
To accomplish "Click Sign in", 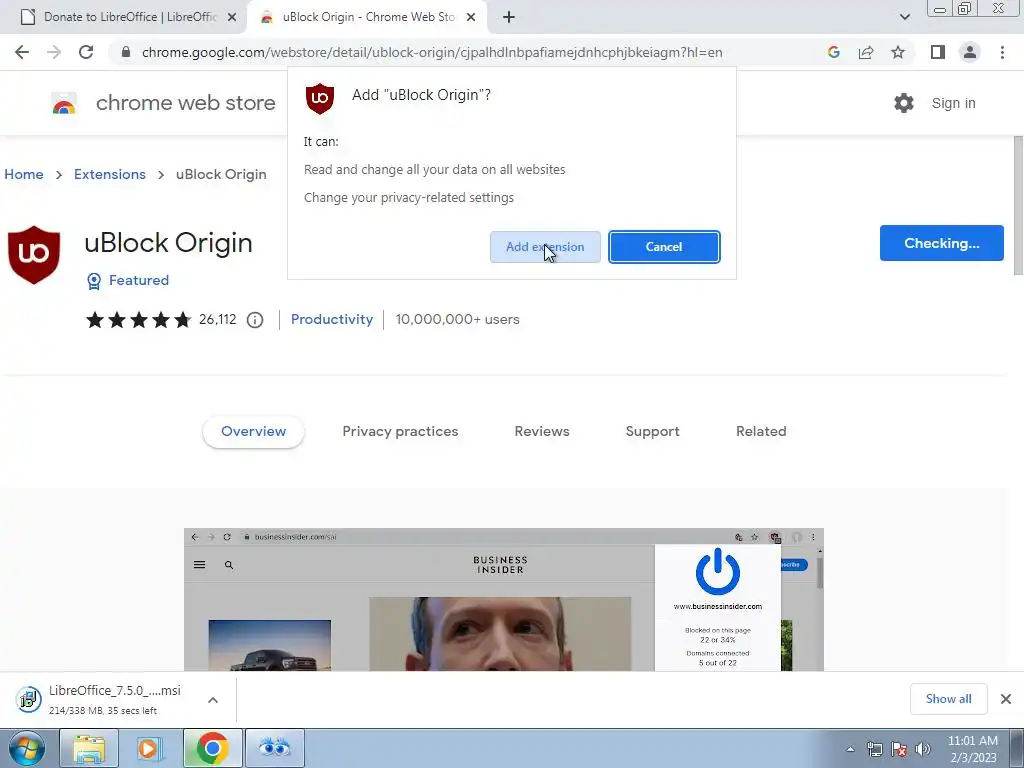I will point(953,103).
